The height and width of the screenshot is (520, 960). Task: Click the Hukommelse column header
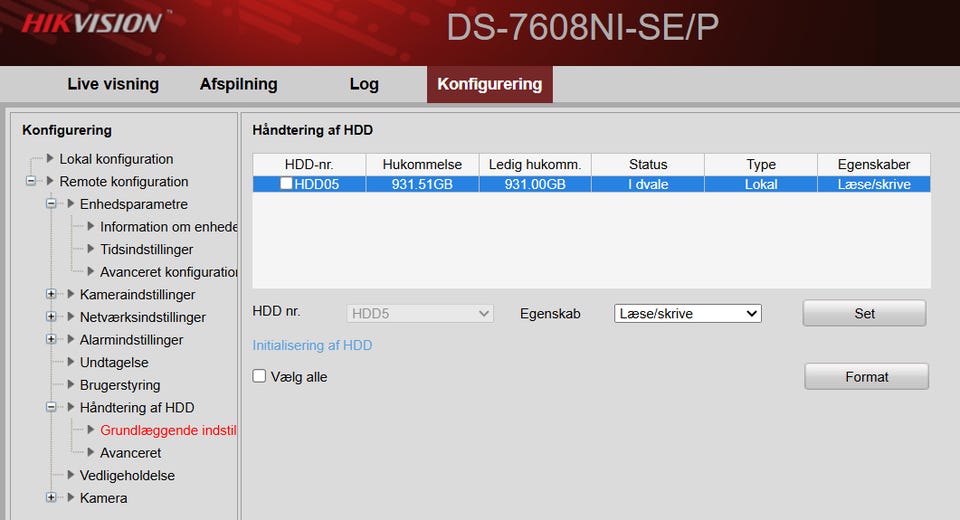pos(422,165)
